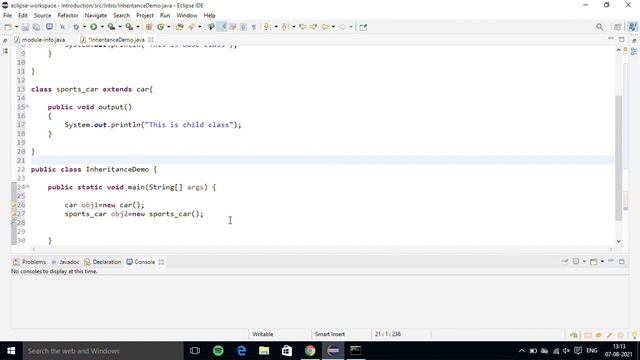Click the Windows Start button
The image size is (640, 360).
tap(11, 351)
